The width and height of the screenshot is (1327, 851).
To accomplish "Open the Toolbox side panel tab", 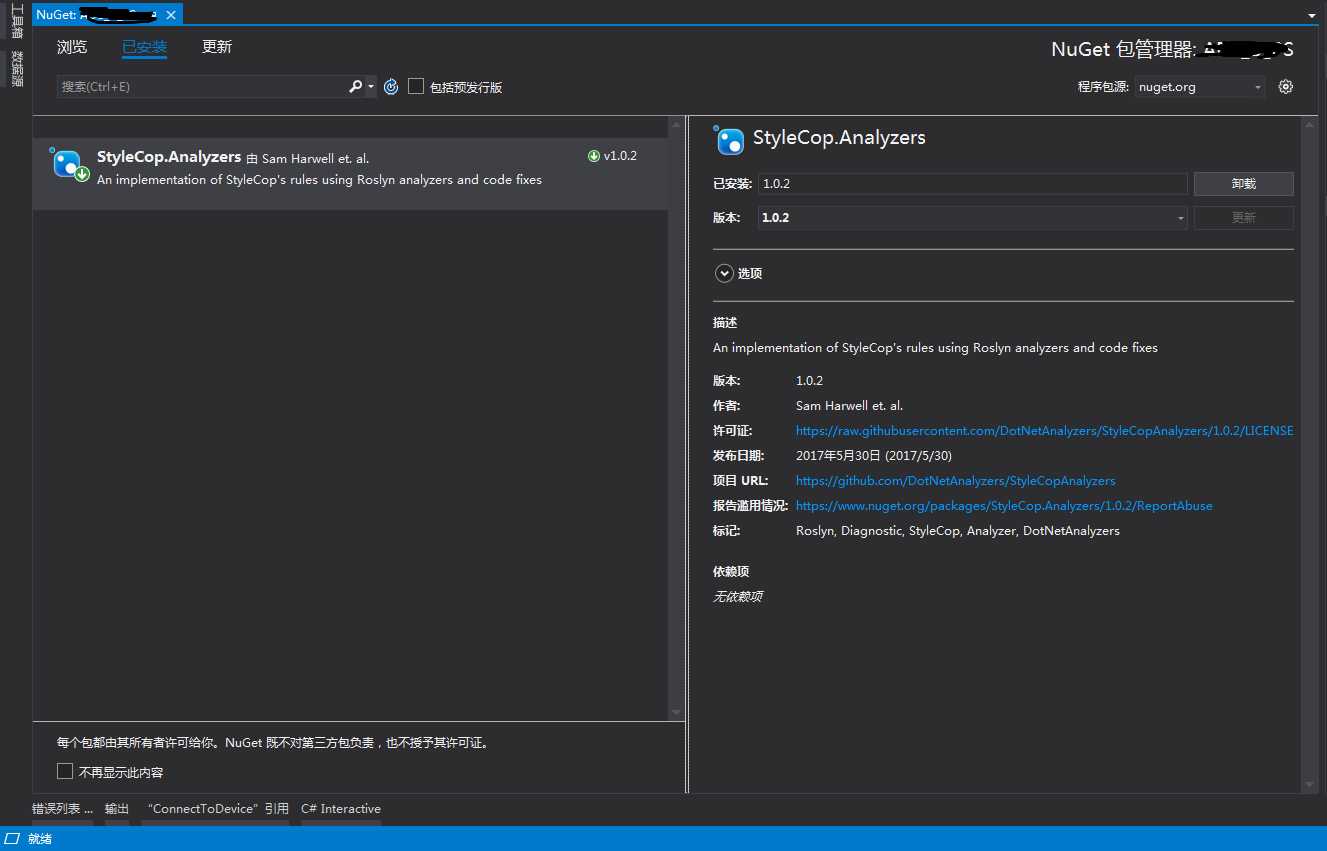I will coord(16,21).
